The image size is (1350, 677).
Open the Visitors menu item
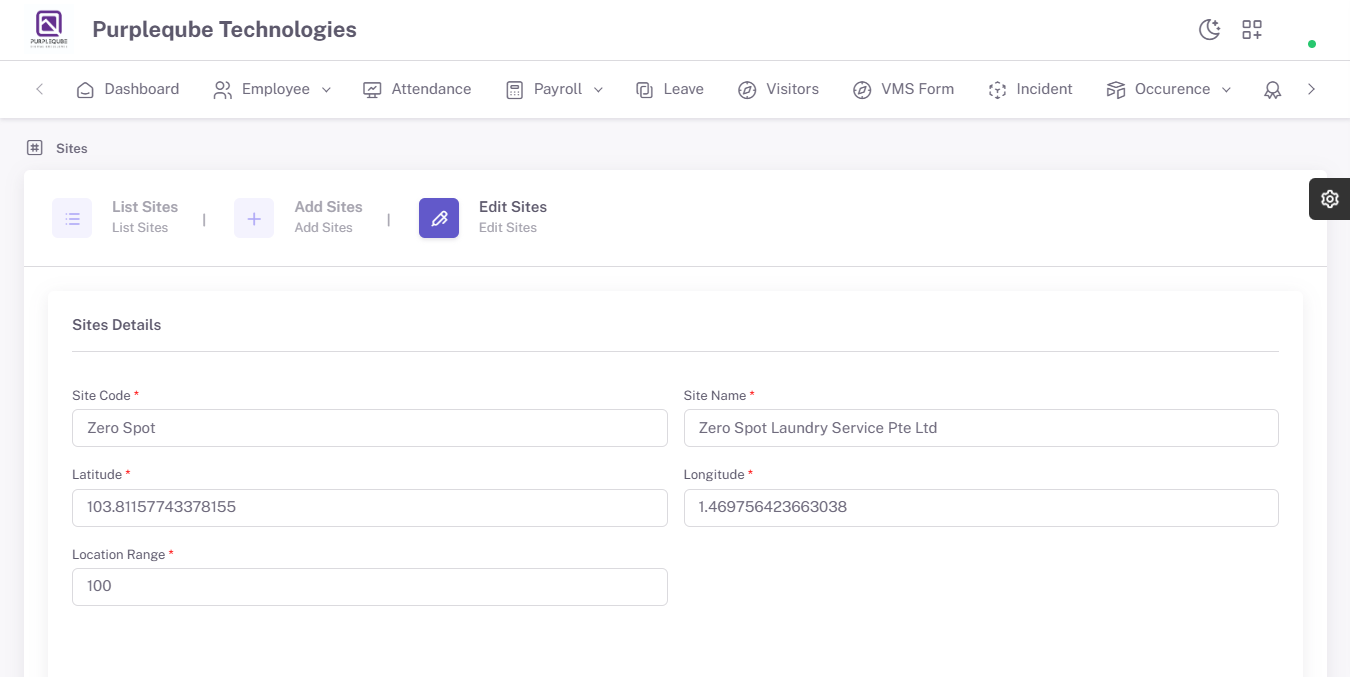coord(778,89)
